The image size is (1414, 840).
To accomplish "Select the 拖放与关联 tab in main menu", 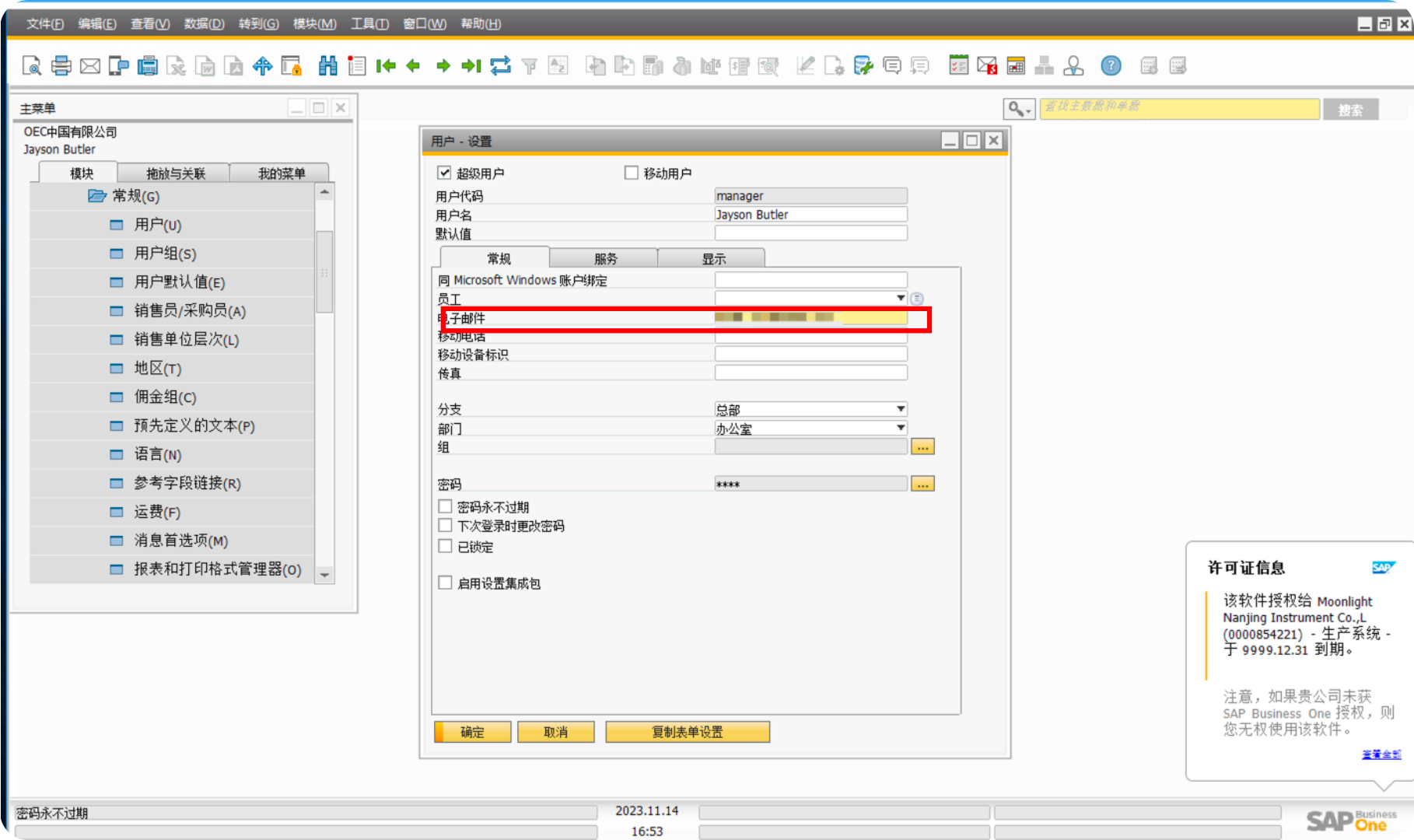I will pos(175,173).
